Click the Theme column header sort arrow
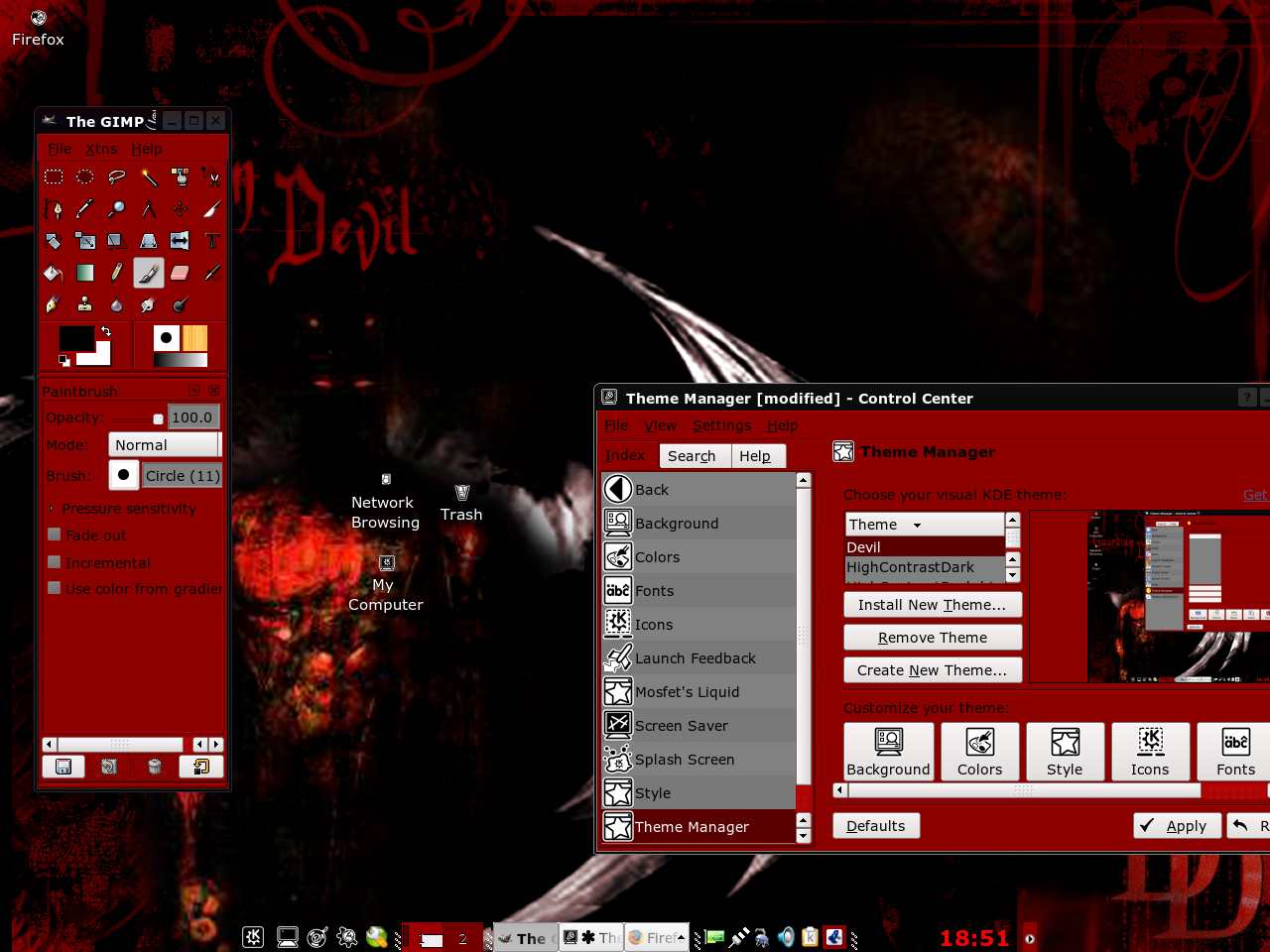The width and height of the screenshot is (1270, 952). tap(917, 525)
